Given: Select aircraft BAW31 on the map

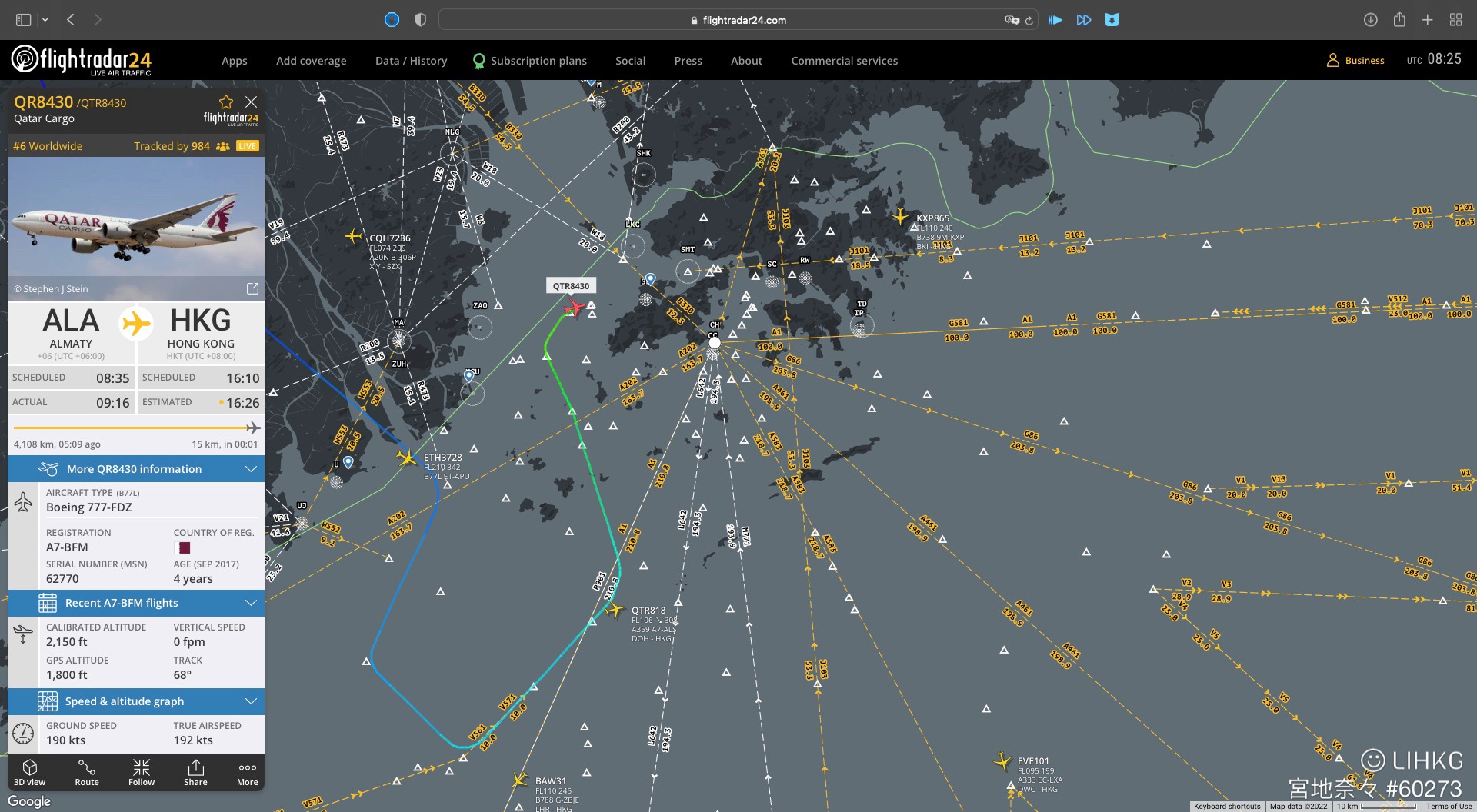Looking at the screenshot, I should coord(520,780).
